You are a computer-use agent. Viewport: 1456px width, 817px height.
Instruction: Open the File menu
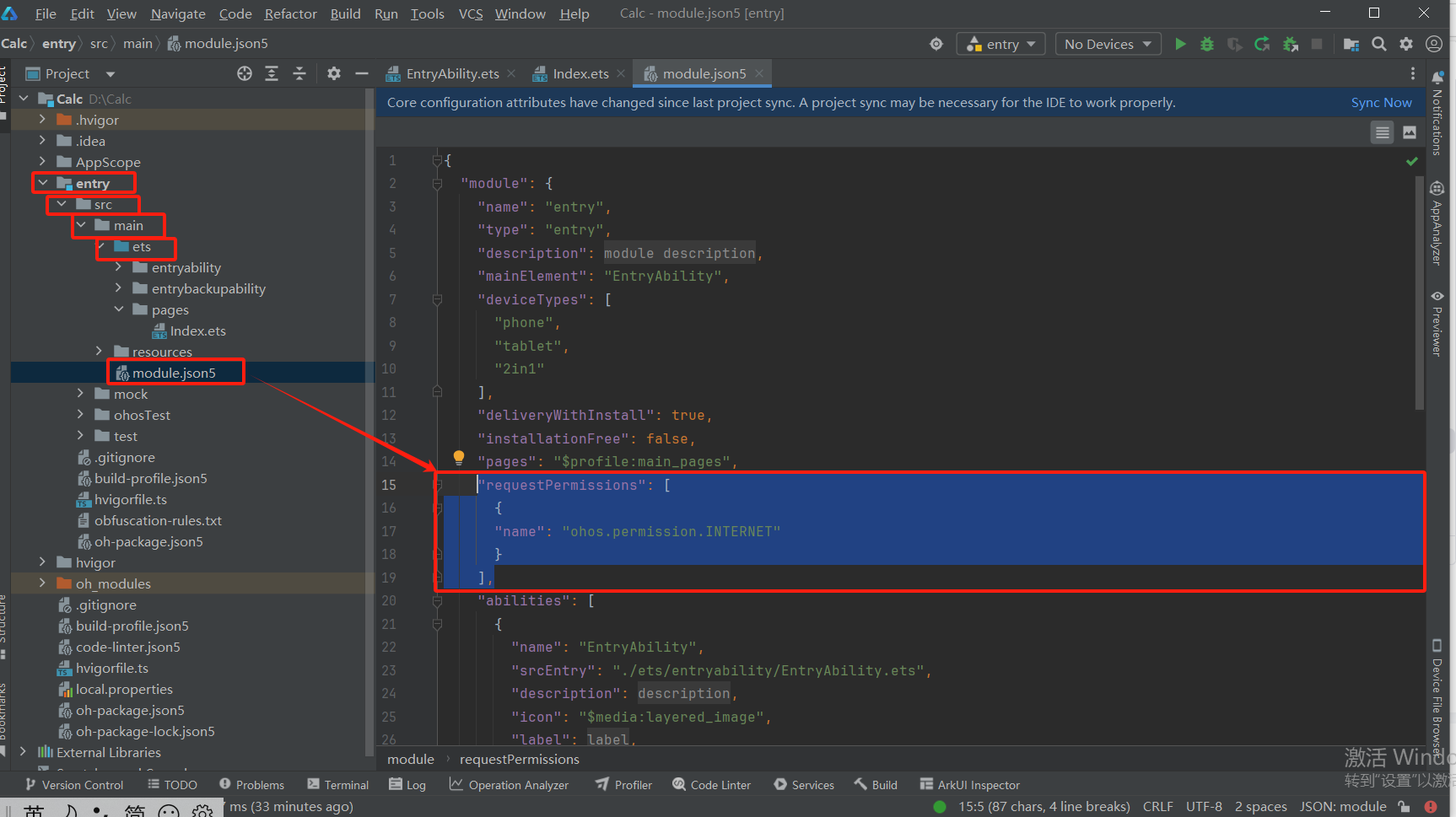[46, 13]
